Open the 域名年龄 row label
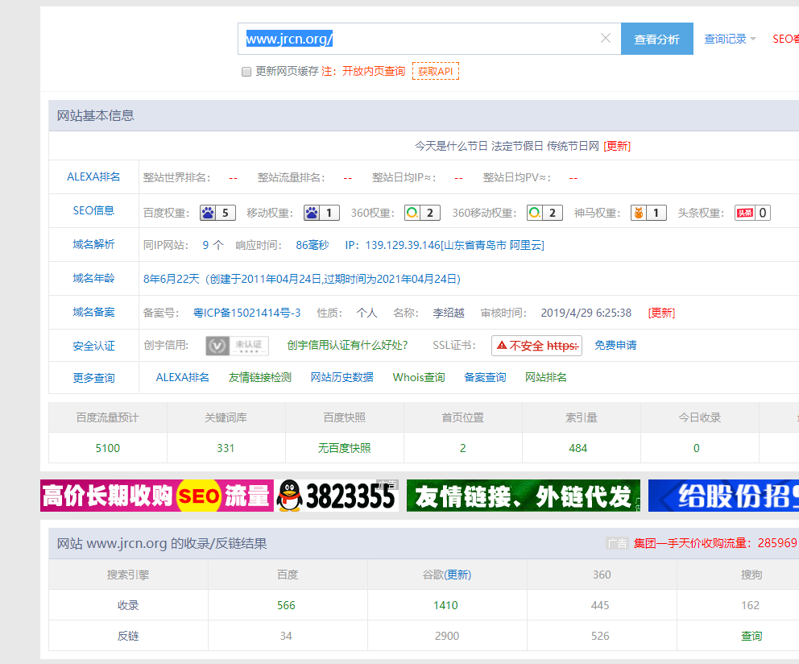 94,278
